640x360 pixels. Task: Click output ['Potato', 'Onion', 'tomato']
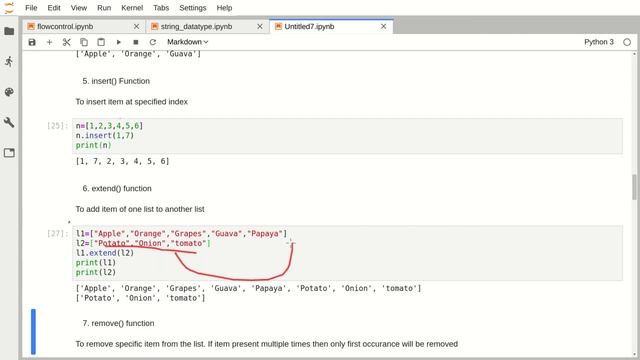click(x=140, y=298)
